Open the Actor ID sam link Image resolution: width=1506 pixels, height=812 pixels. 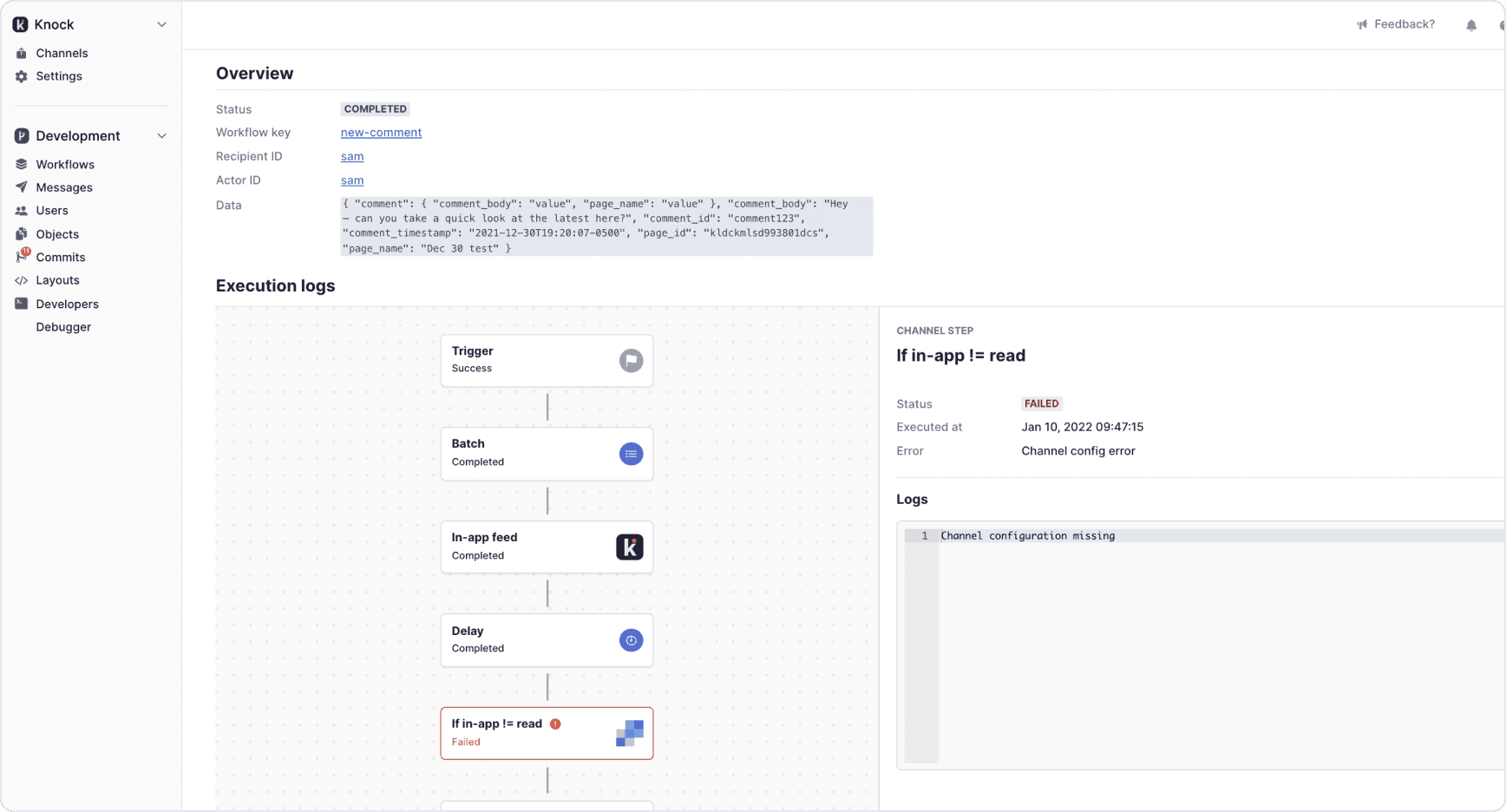(x=352, y=180)
